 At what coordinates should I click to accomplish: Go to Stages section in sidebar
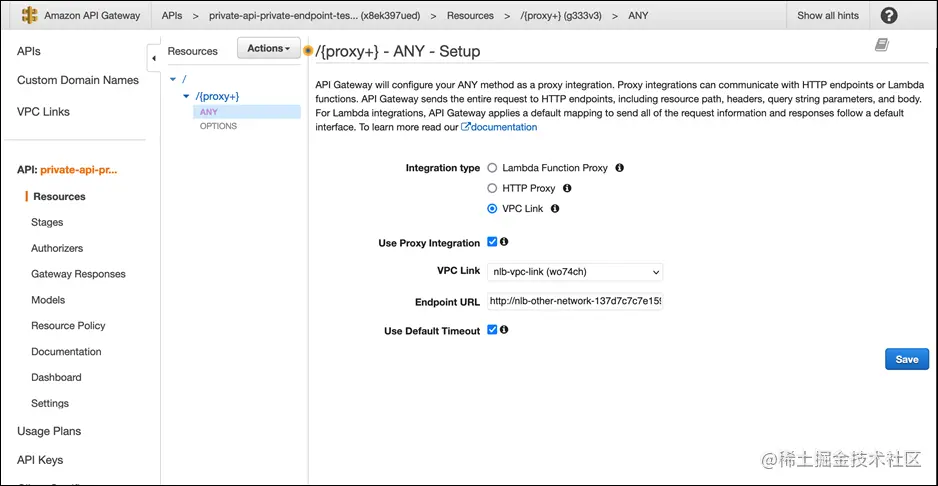click(47, 222)
